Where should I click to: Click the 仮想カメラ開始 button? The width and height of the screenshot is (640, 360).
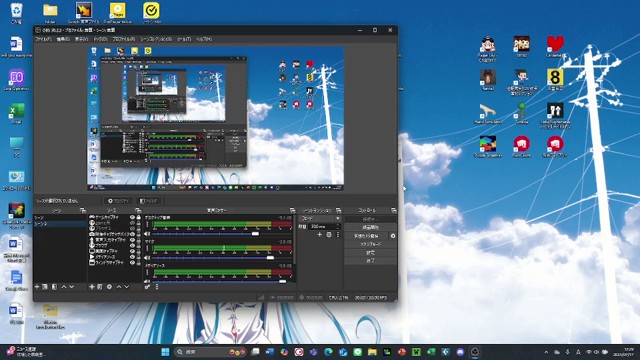(366, 236)
